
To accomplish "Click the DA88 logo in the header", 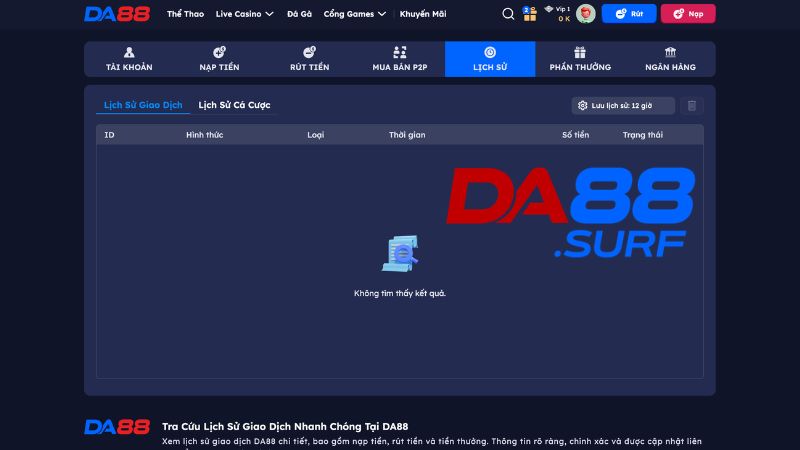I will click(x=117, y=14).
